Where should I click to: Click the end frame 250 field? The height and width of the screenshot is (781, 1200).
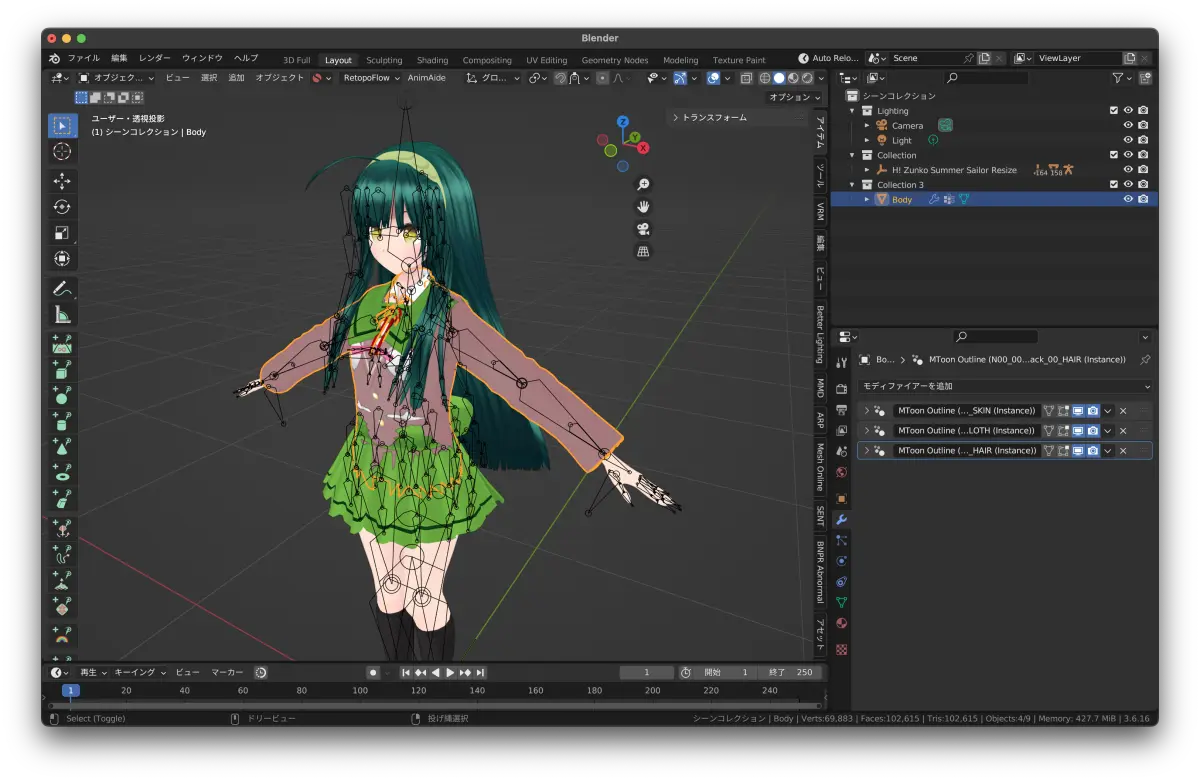click(x=790, y=673)
